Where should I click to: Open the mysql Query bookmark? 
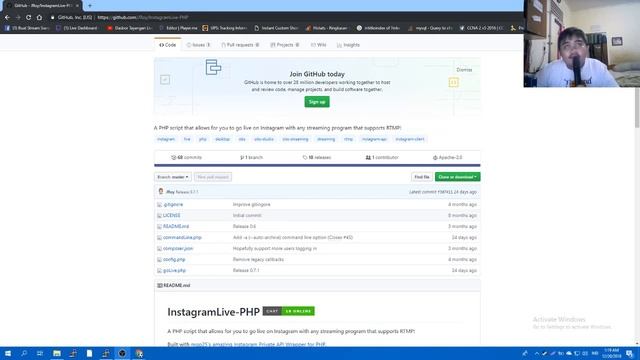431,28
